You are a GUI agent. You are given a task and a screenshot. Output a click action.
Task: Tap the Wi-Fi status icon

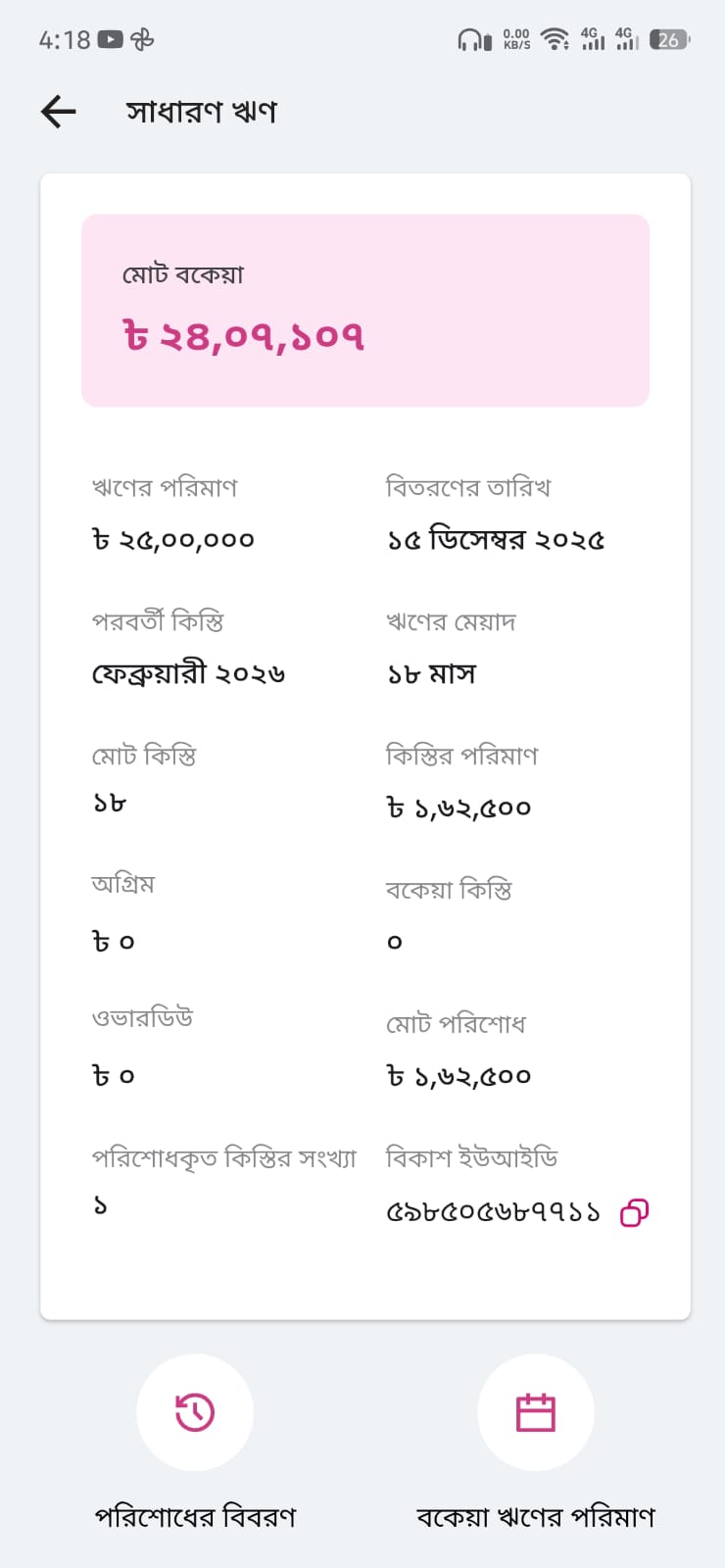556,40
